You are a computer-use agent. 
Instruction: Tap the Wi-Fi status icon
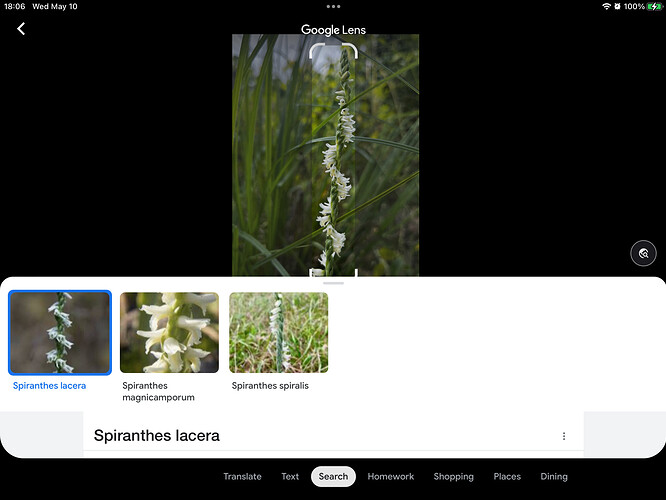click(606, 6)
